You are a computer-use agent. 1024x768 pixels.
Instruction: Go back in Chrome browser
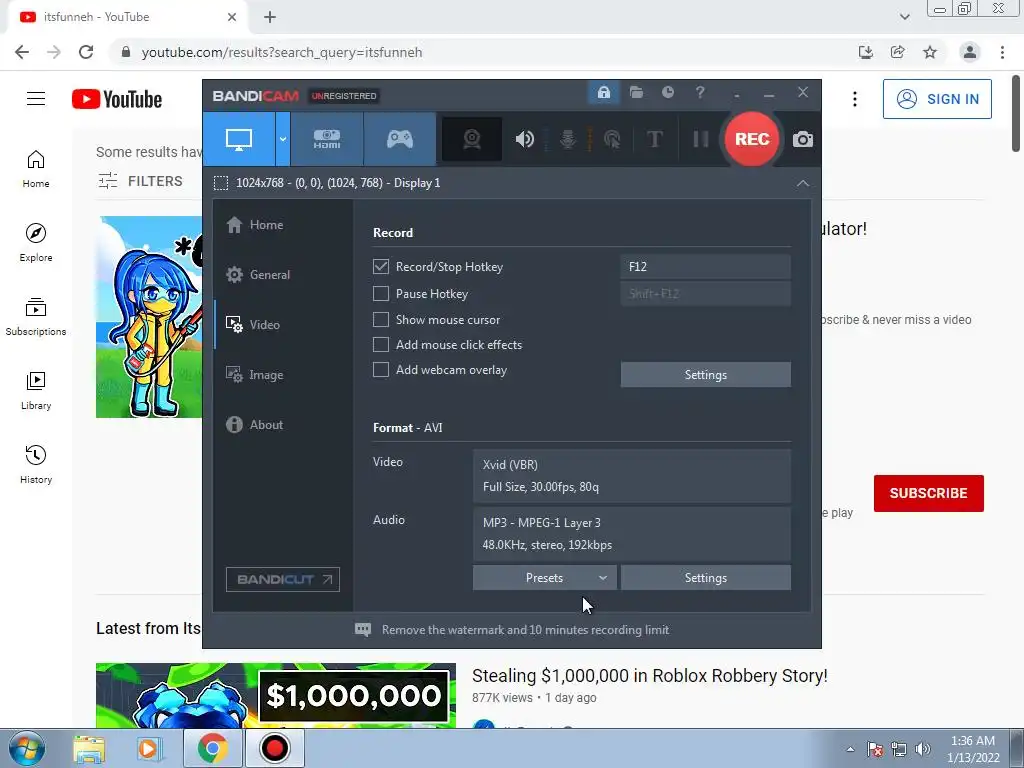click(22, 52)
